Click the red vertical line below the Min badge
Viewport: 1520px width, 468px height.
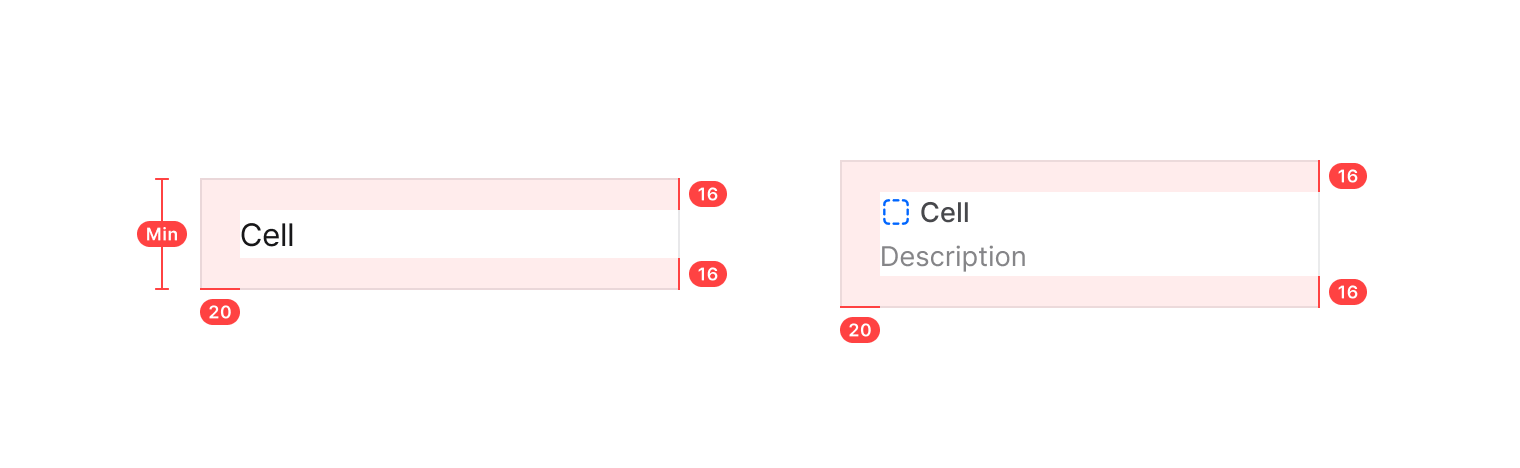pyautogui.click(x=162, y=268)
